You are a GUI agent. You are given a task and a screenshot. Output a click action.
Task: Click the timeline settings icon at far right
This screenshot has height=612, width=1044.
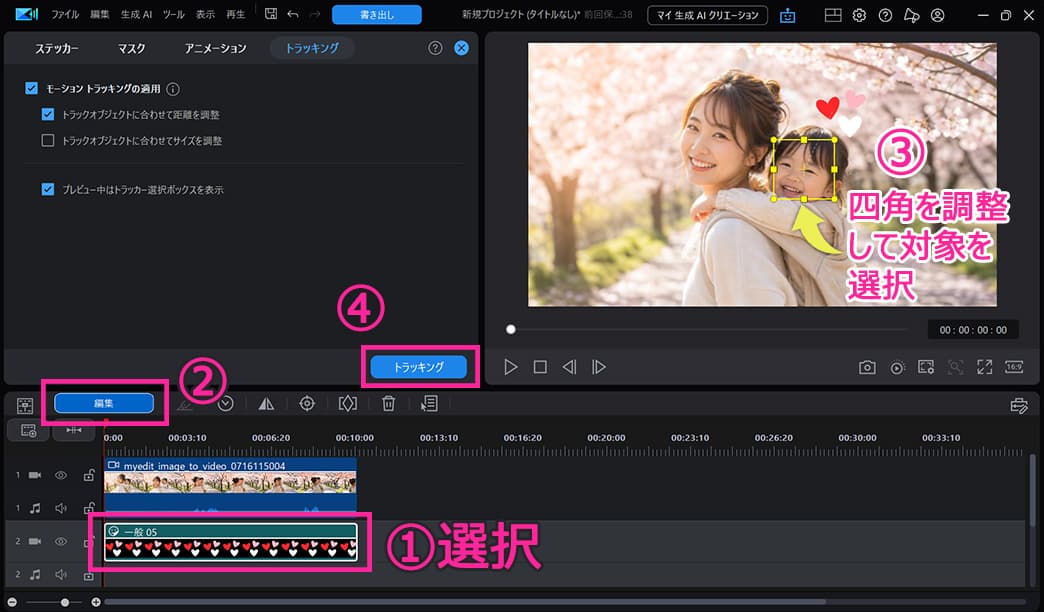[x=1019, y=405]
